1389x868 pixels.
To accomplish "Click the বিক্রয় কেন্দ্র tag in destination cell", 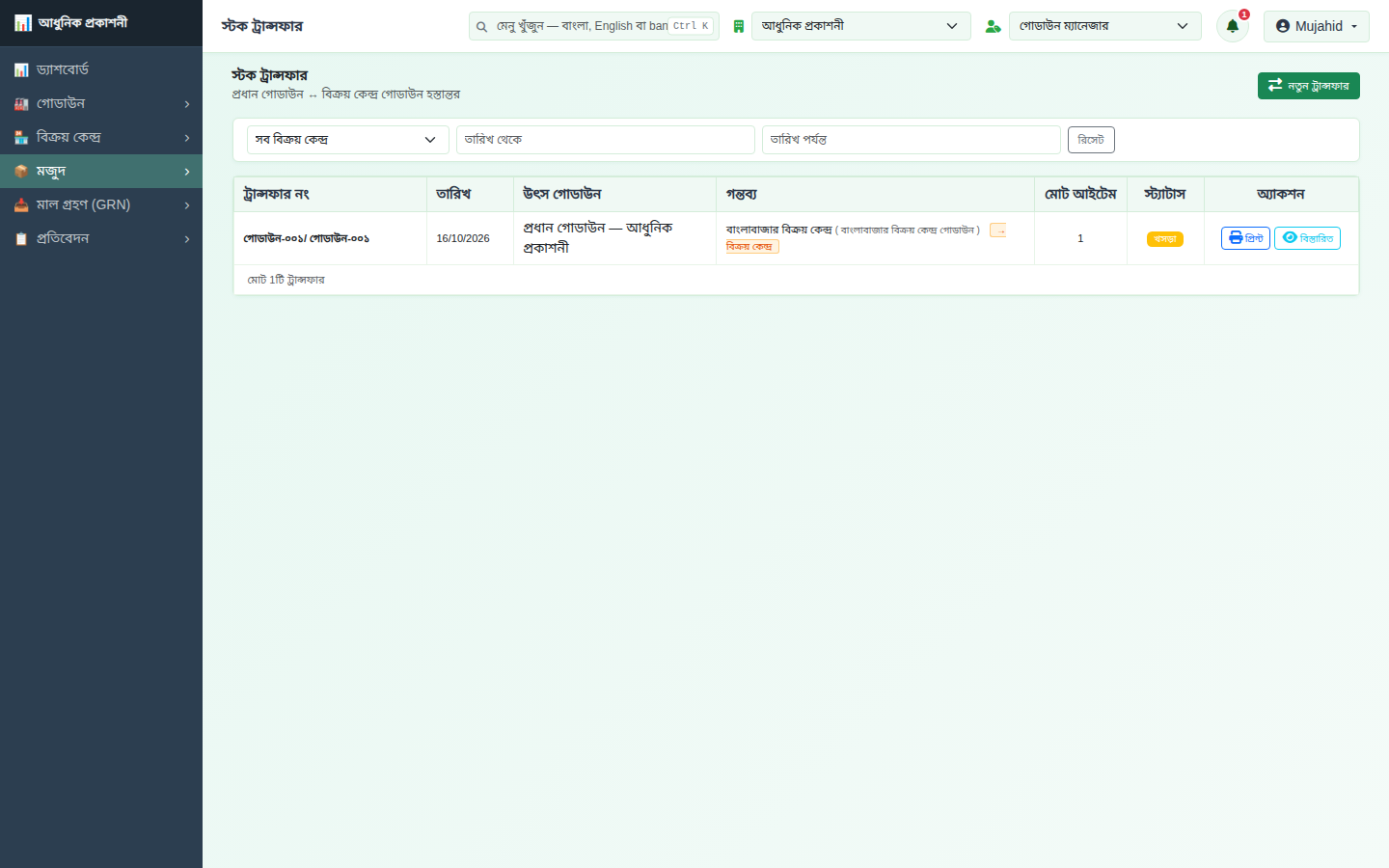I will click(752, 247).
